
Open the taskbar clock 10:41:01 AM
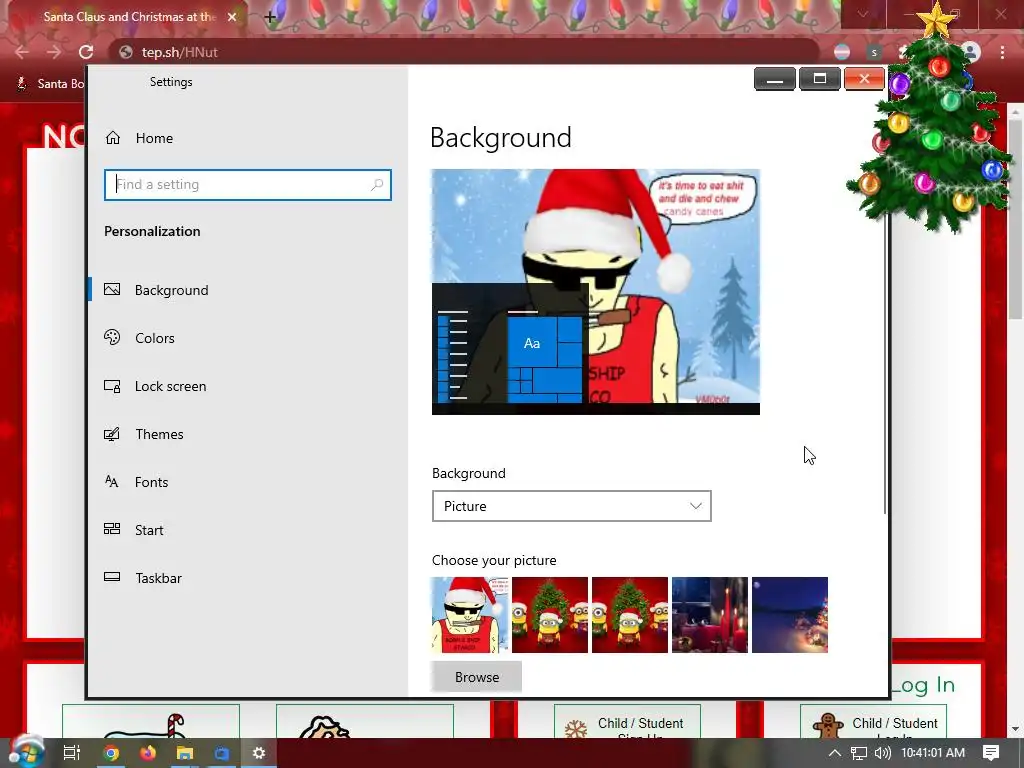(933, 753)
